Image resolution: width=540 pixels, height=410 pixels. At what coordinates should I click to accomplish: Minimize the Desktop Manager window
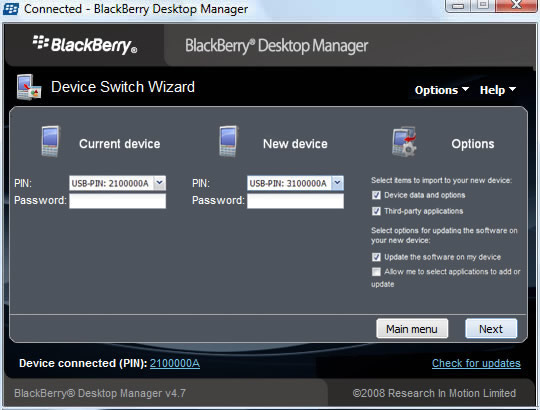coord(458,6)
